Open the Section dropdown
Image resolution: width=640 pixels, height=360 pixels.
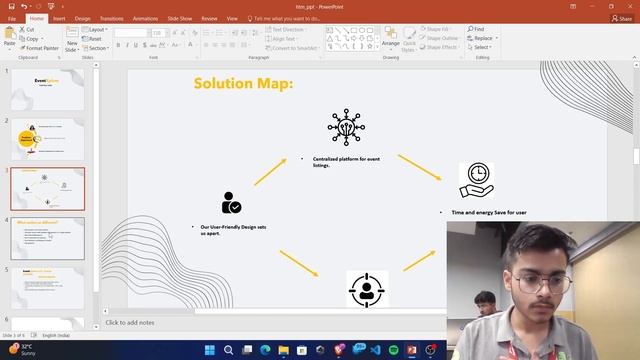pos(95,48)
